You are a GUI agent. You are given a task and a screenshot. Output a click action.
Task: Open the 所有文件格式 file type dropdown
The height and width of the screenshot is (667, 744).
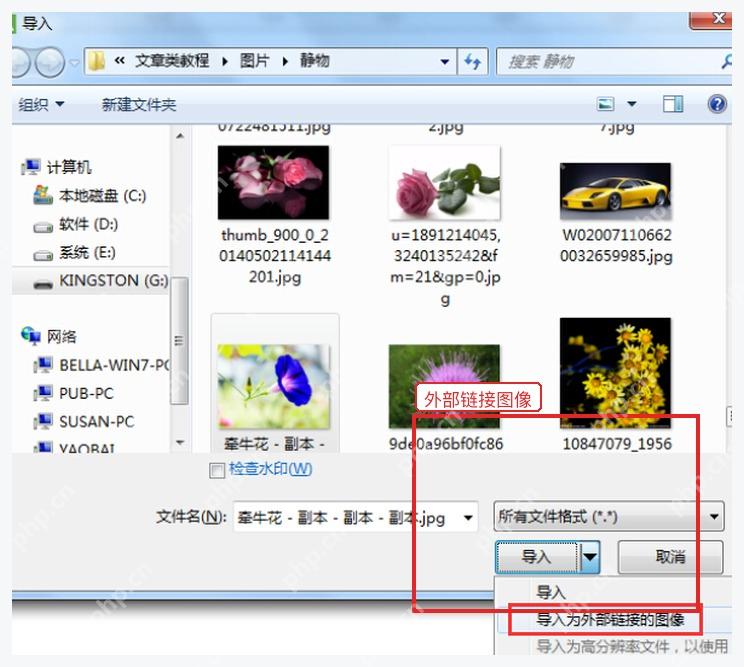(609, 516)
